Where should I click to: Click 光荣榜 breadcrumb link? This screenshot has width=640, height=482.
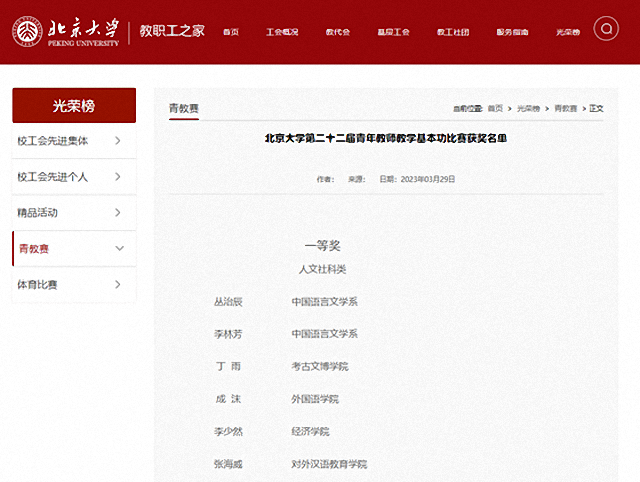tap(528, 107)
